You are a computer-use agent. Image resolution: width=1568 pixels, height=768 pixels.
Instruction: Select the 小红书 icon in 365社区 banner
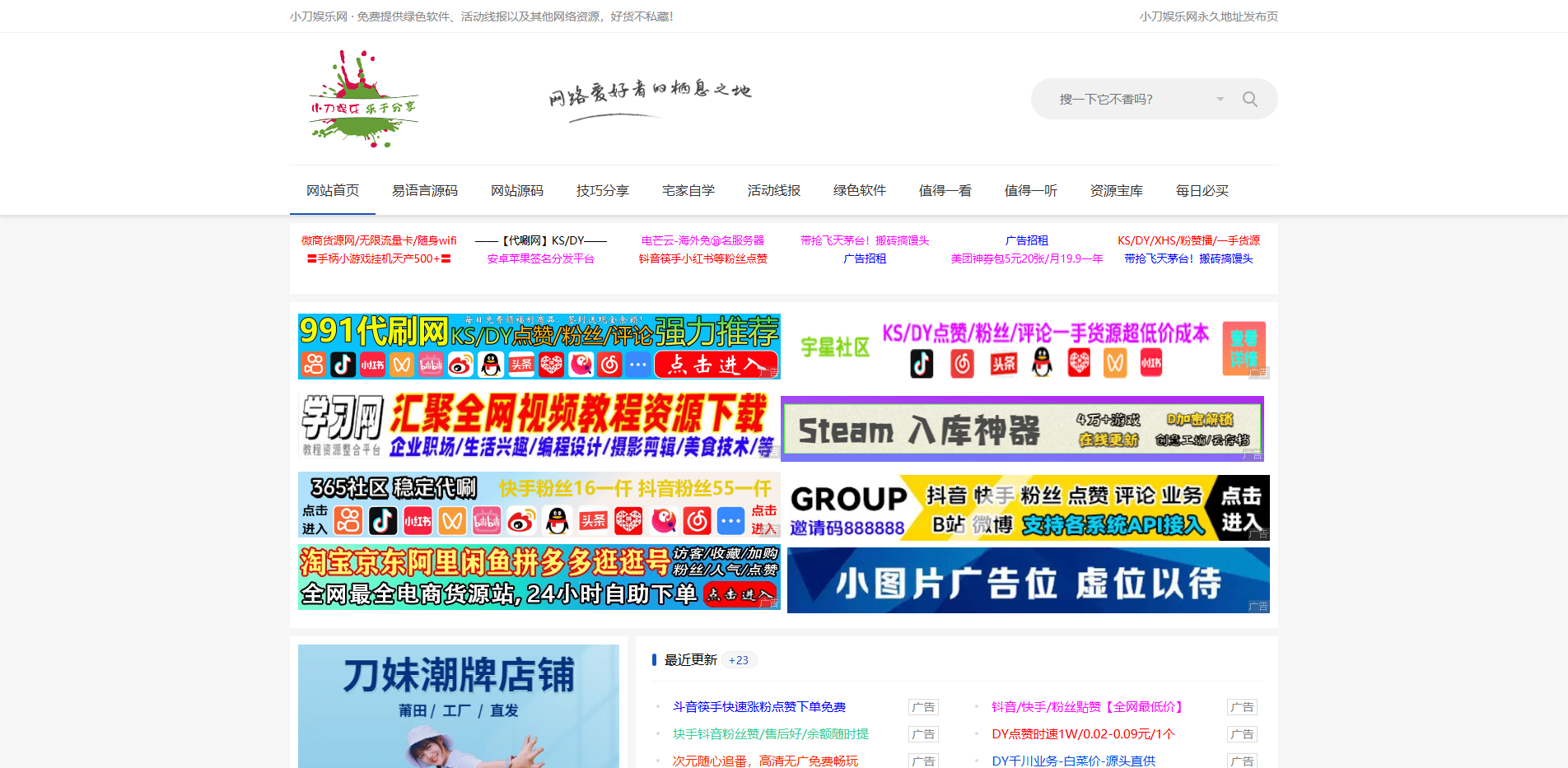coord(418,520)
